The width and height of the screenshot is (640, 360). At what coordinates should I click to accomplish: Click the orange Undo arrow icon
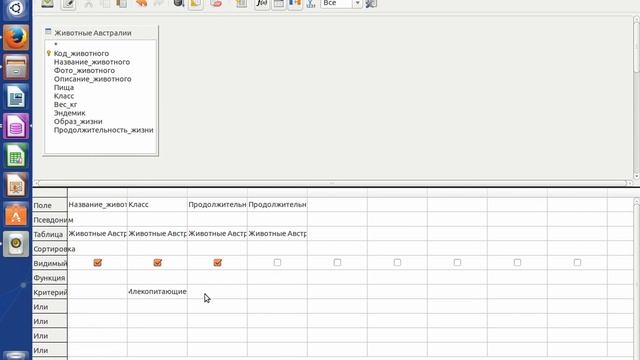pyautogui.click(x=141, y=3)
